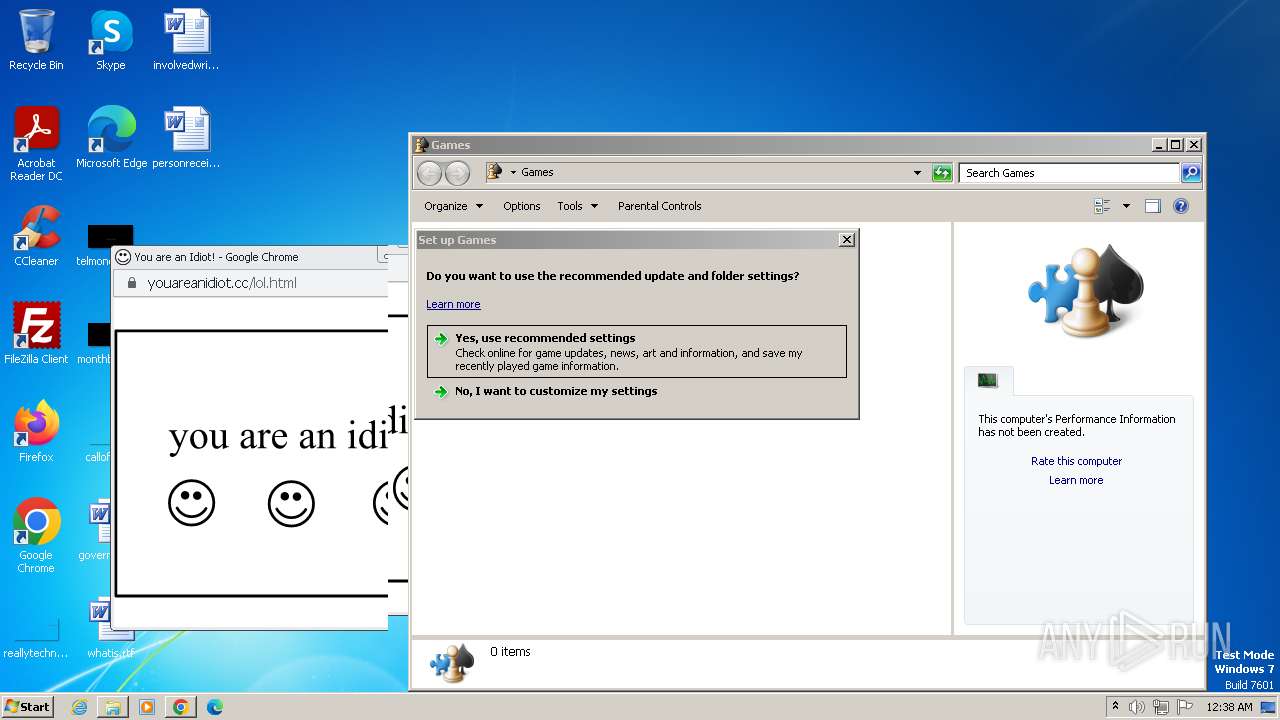Open Acrobat Reader DC desktop icon
Viewport: 1280px width, 720px height.
coord(36,144)
